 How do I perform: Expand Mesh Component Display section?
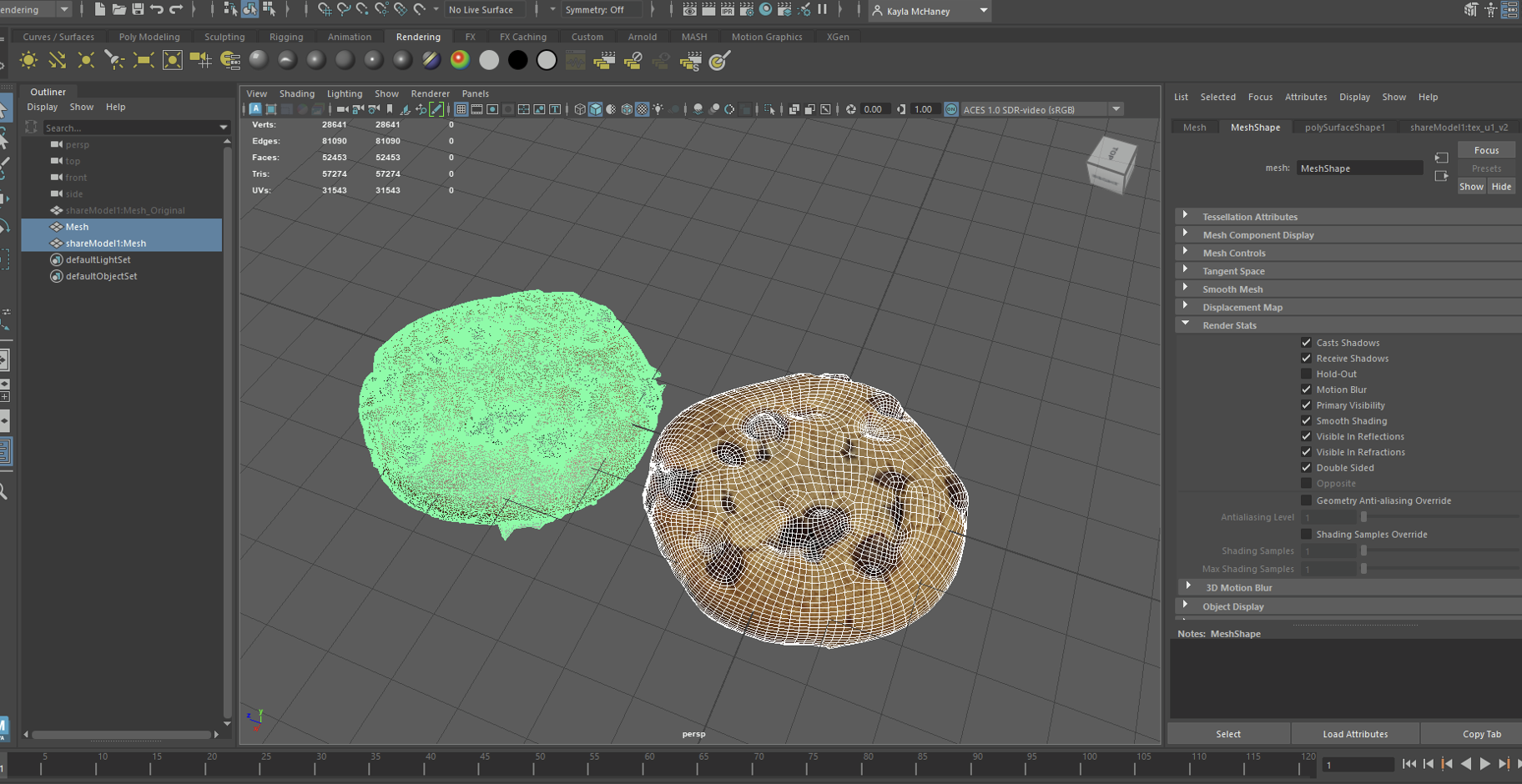click(x=1185, y=234)
